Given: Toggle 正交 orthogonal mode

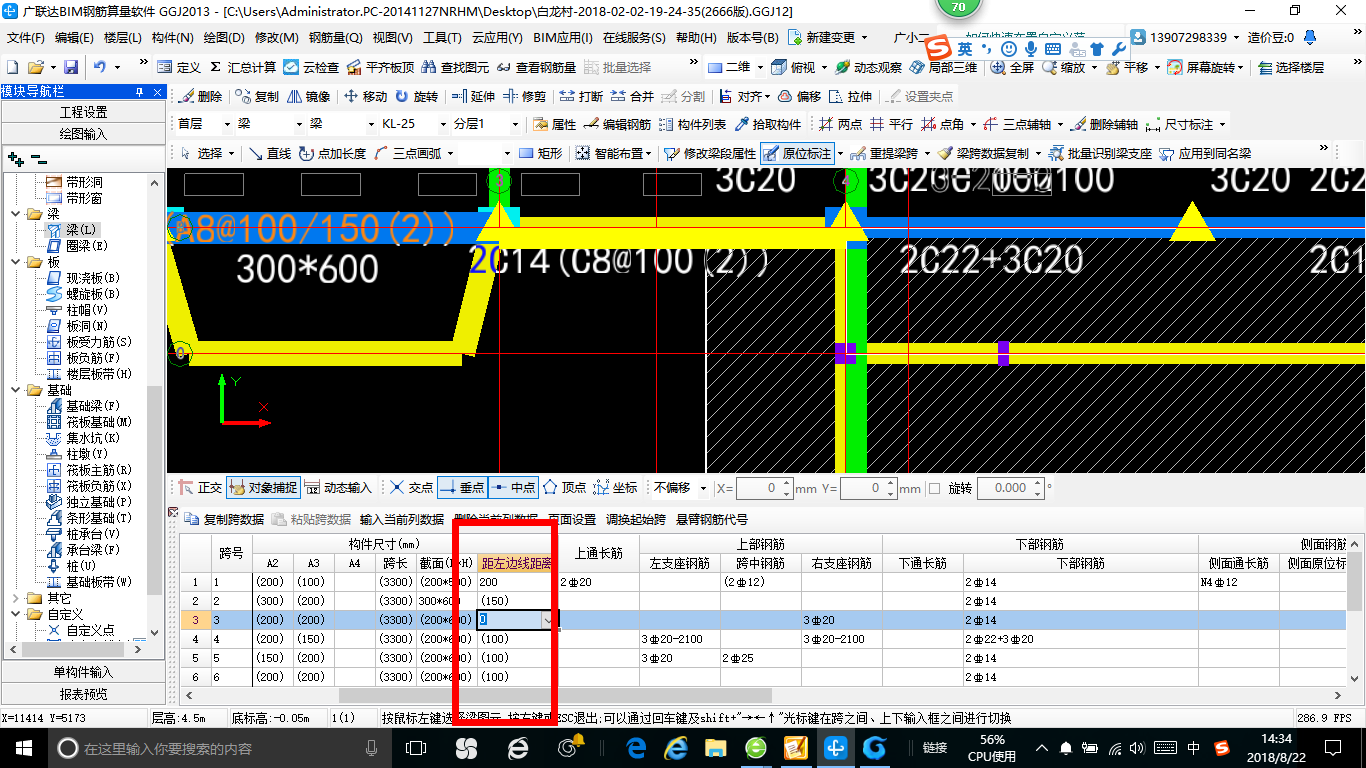Looking at the screenshot, I should coord(200,488).
